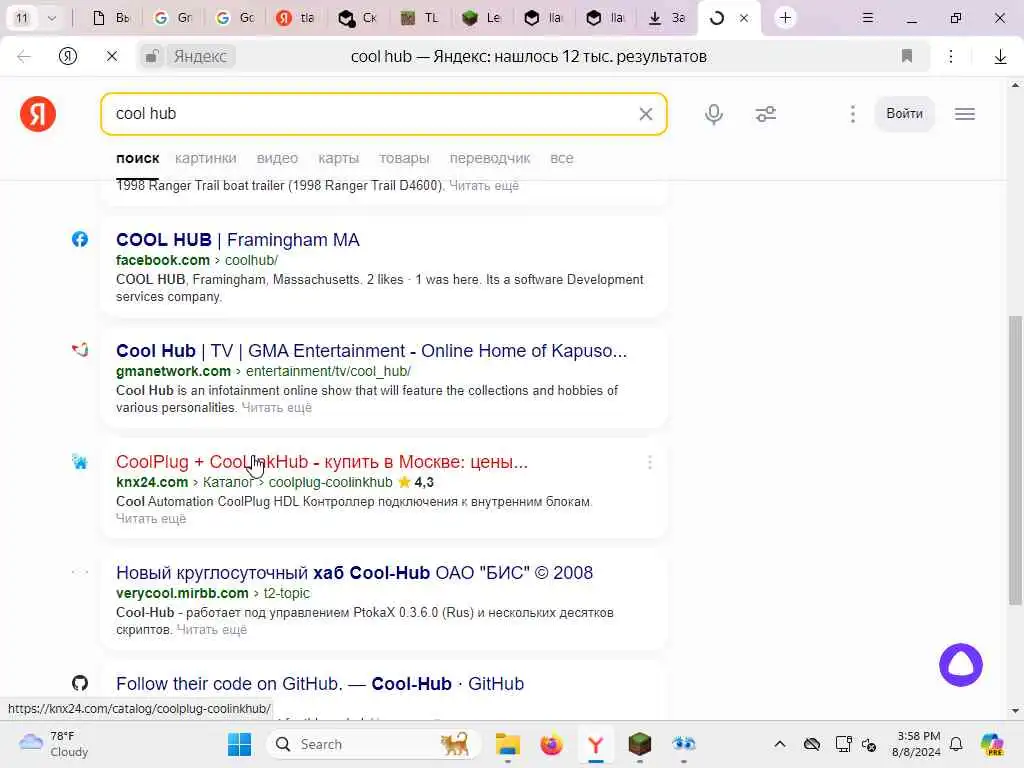Screen dimensions: 1024x768
Task: Click the GitHub favicon beside Cool-Hub result
Action: tap(80, 683)
